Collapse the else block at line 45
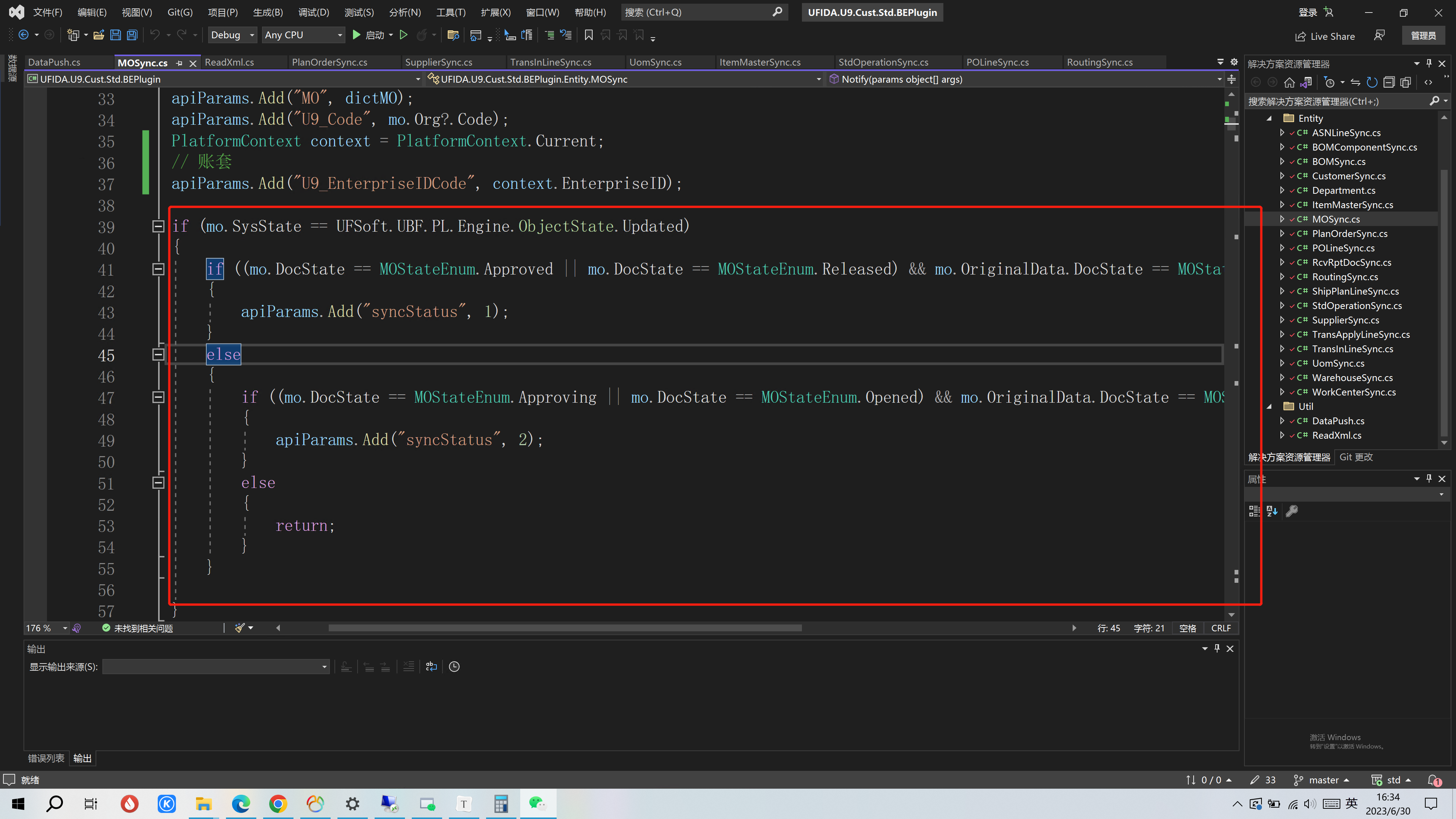 pos(158,355)
